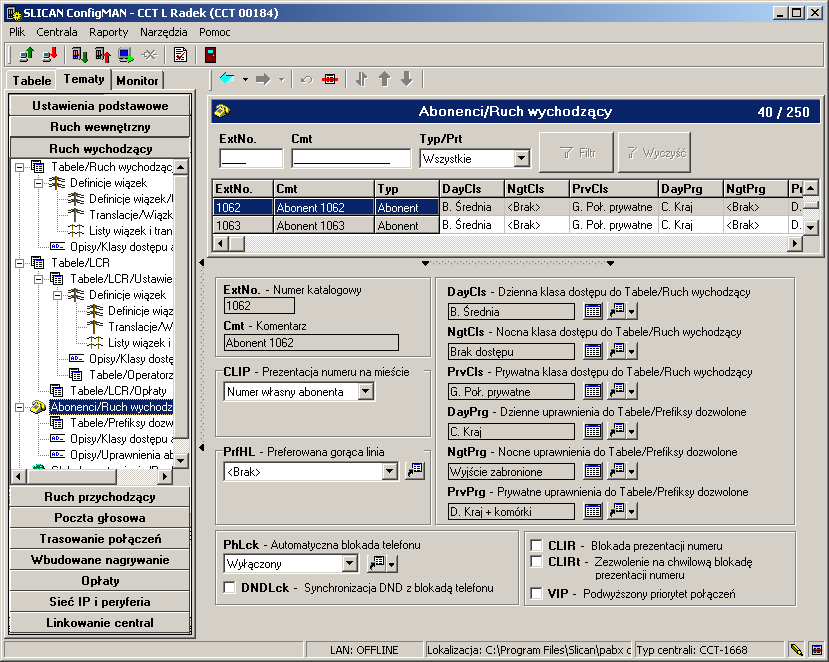Switch to the Monitor tab
The image size is (829, 662).
(137, 80)
